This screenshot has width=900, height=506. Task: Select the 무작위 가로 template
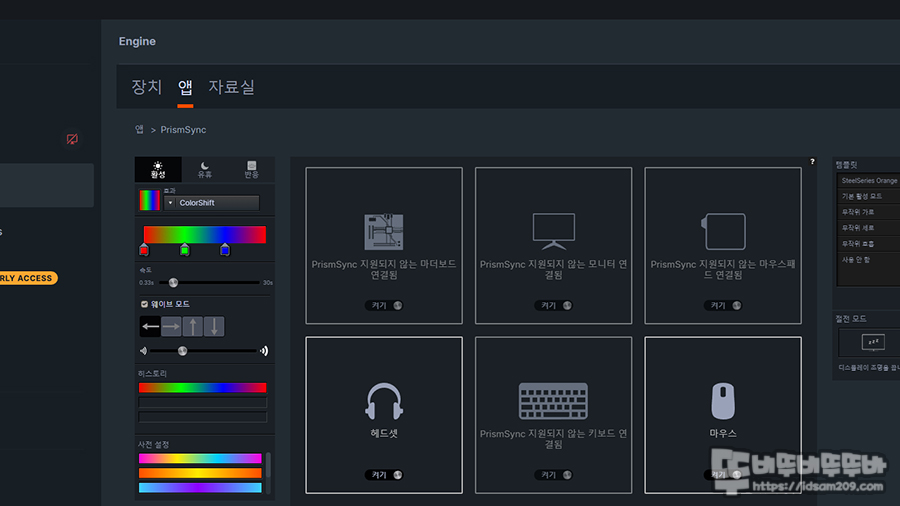(869, 212)
